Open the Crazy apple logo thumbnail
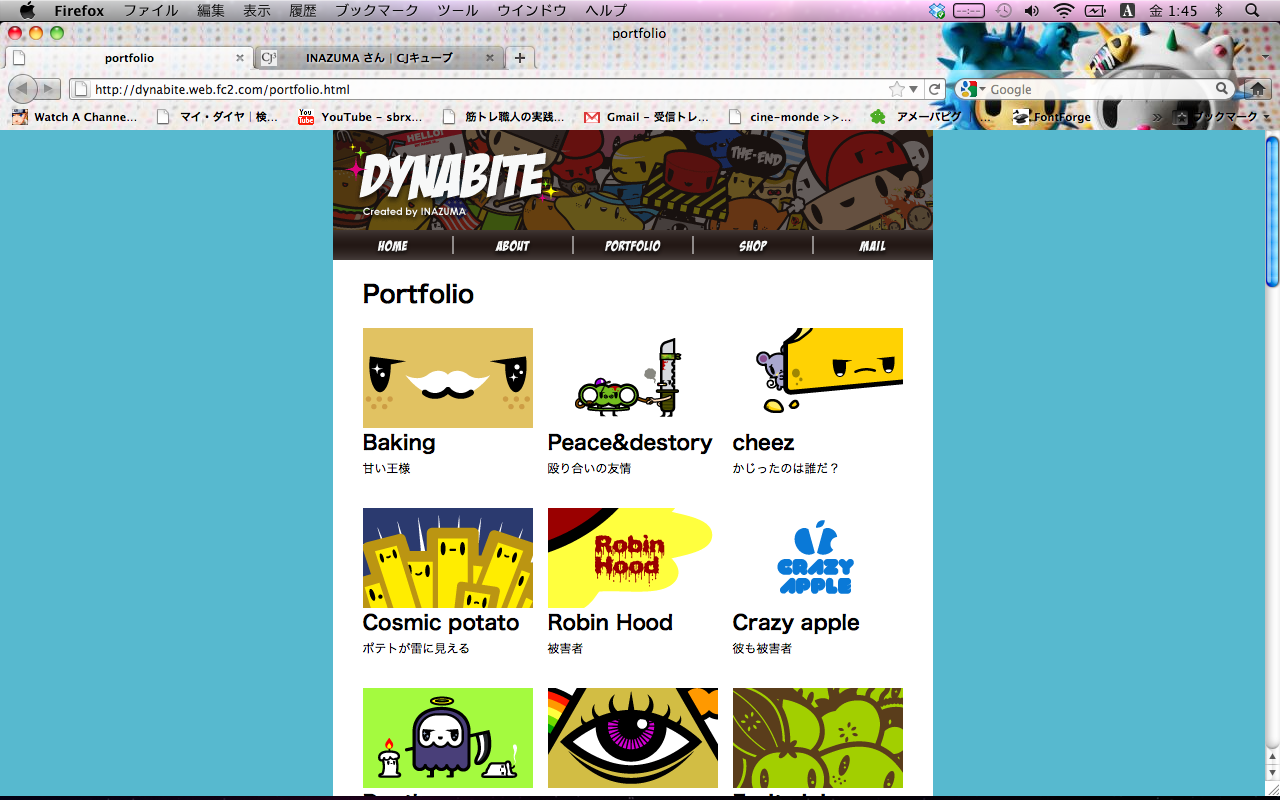The width and height of the screenshot is (1280, 800). [x=818, y=558]
